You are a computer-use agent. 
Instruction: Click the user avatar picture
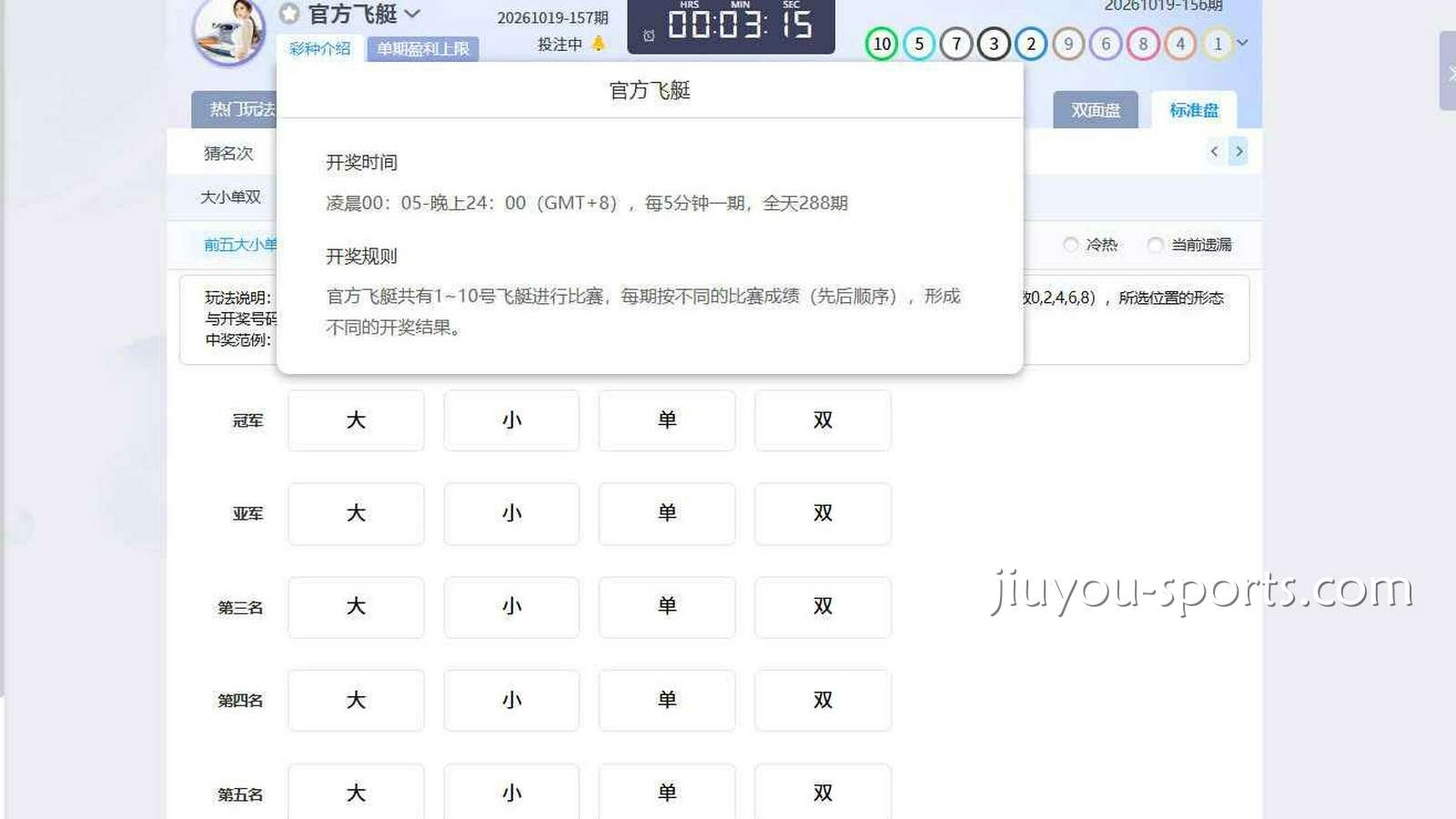click(228, 31)
